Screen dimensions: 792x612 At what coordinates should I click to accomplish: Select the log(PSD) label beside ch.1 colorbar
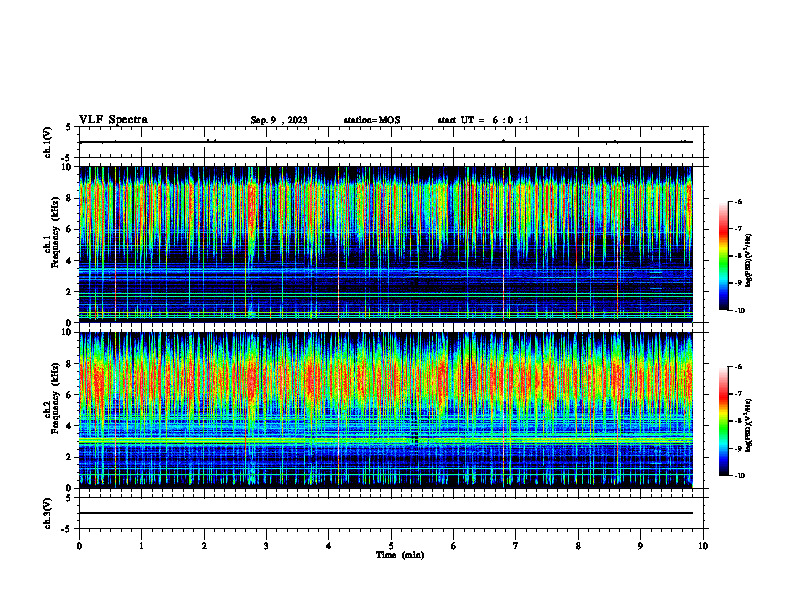tap(748, 260)
